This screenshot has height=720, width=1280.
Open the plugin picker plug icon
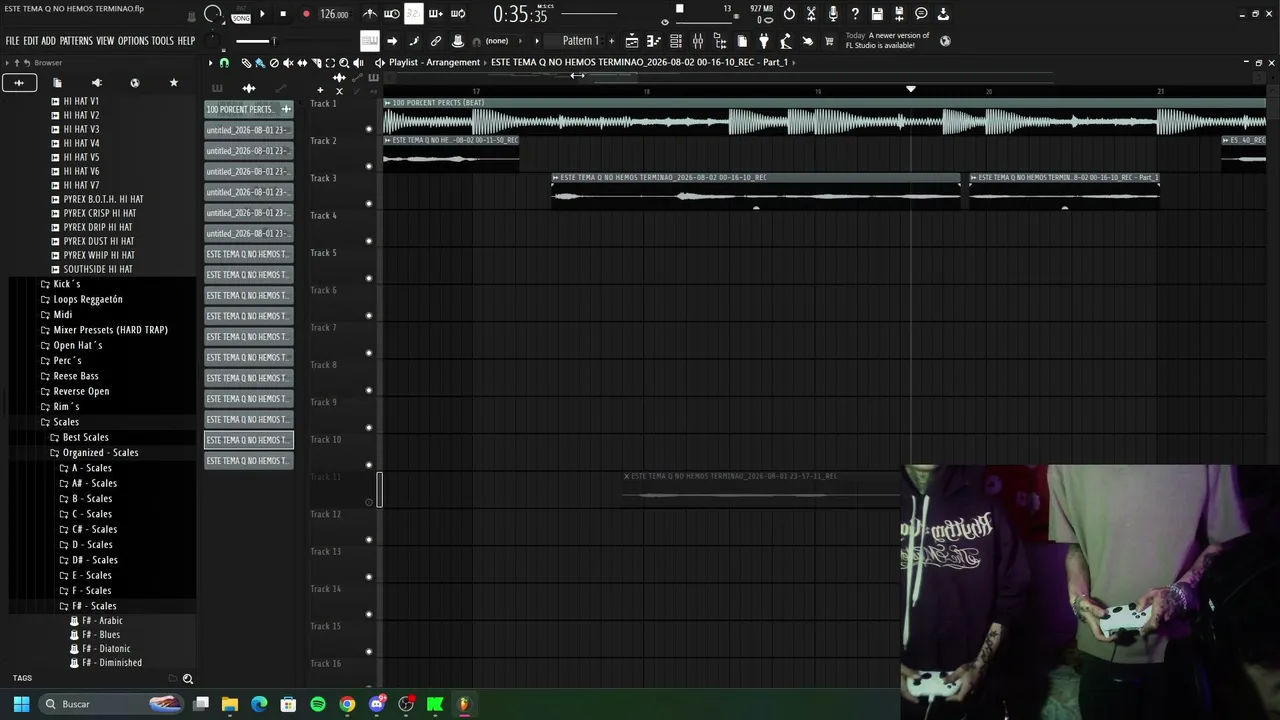tap(764, 41)
